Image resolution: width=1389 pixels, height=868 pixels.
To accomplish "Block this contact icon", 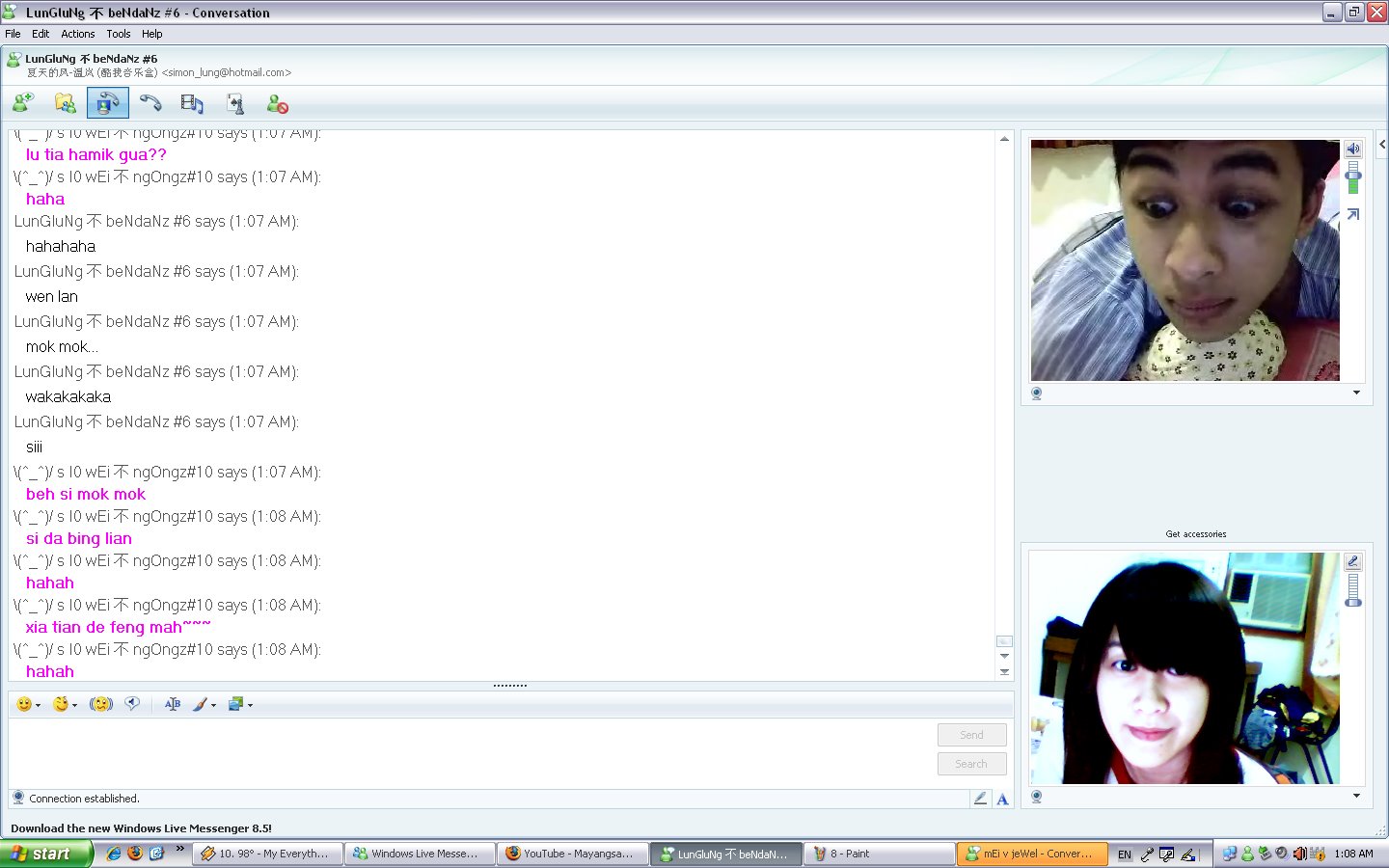I will (x=278, y=103).
